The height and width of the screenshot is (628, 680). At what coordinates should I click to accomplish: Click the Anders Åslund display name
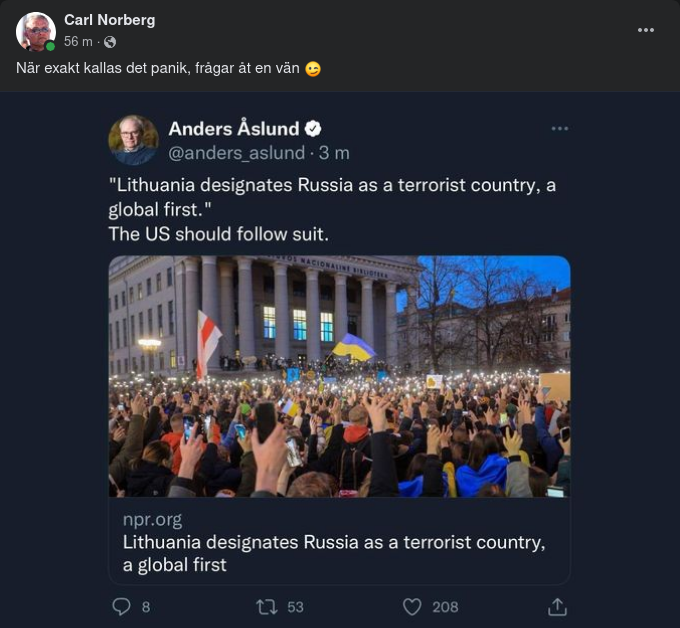pos(233,128)
